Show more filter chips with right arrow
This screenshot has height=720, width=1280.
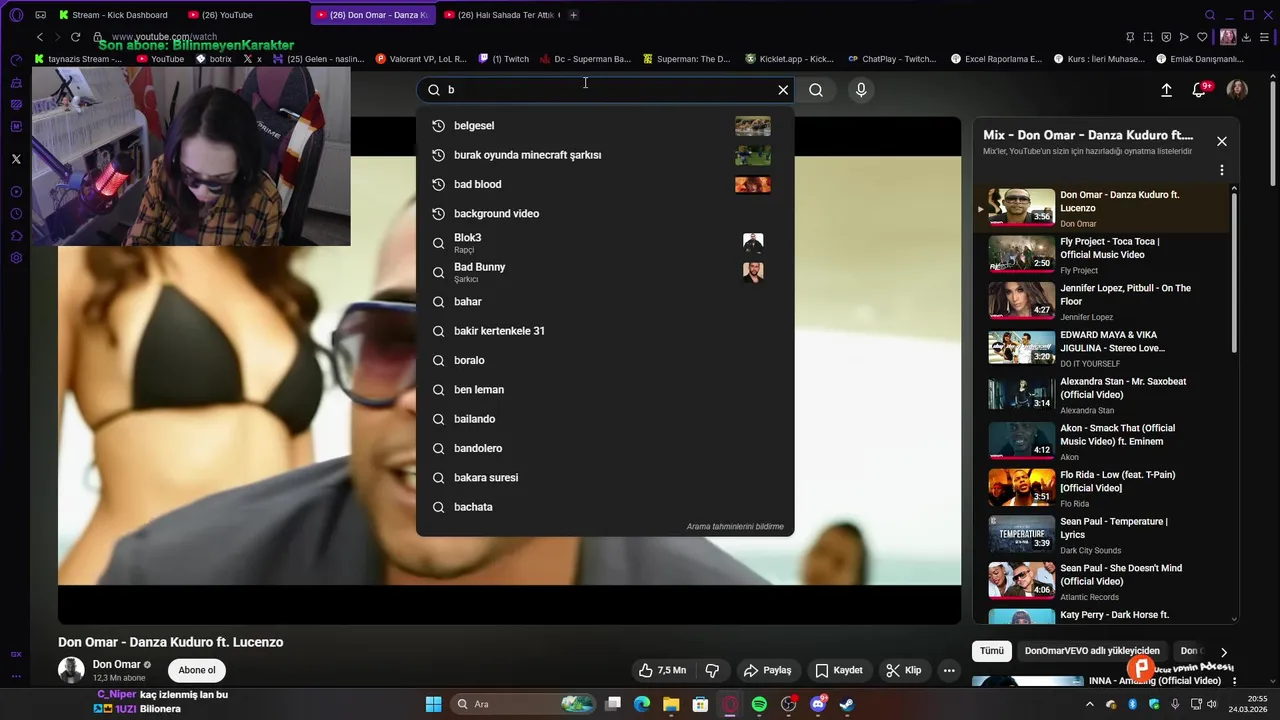coord(1223,652)
